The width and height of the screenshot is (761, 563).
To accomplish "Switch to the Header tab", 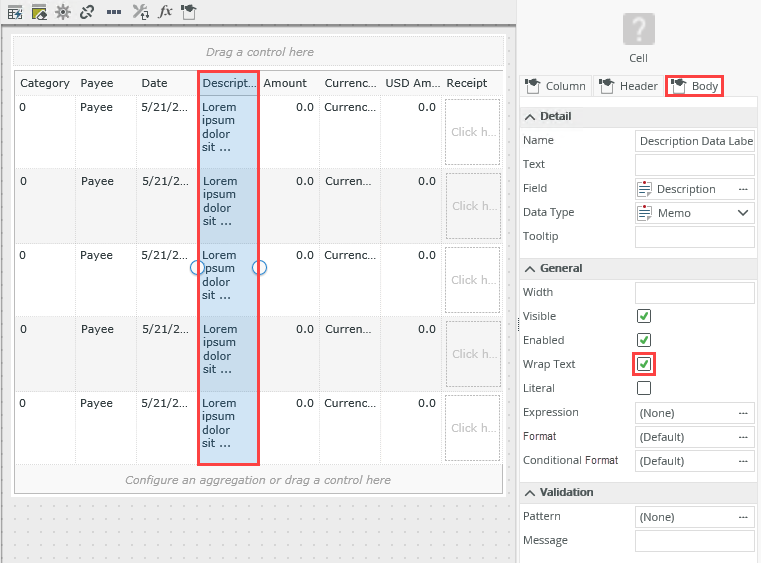I will tap(628, 86).
